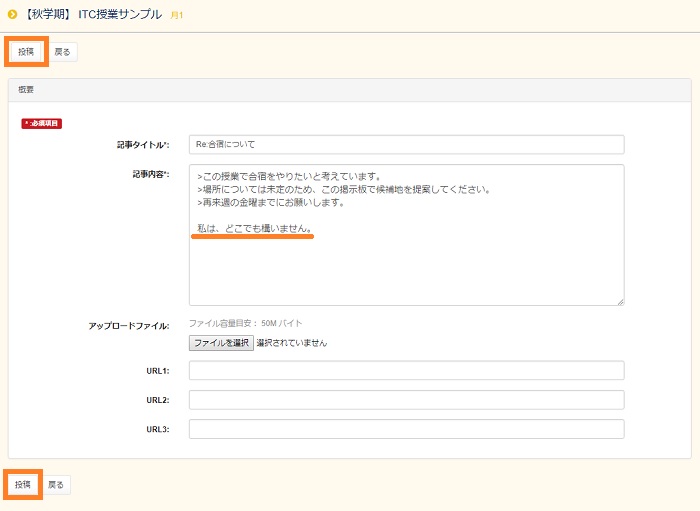This screenshot has width=700, height=511.
Task: Focus the URL3 input field
Action: click(x=406, y=429)
